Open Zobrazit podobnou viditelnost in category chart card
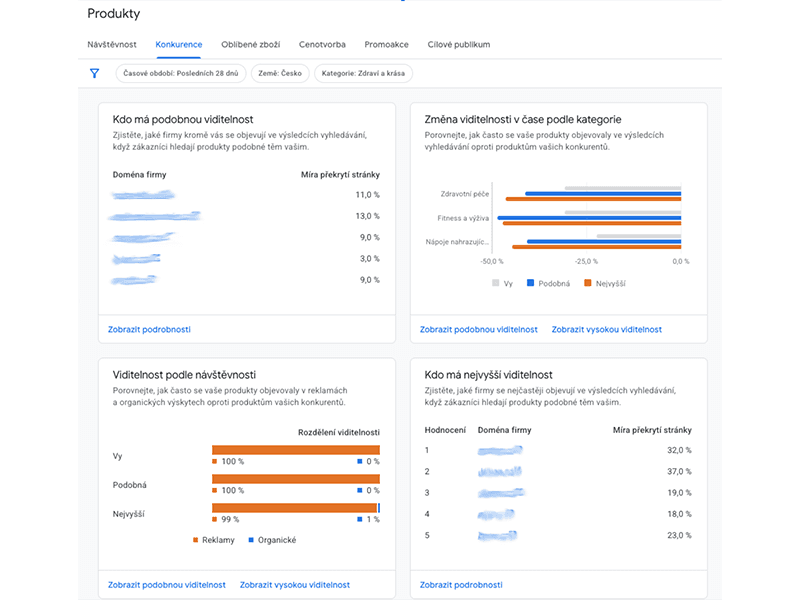800x600 pixels. point(479,330)
